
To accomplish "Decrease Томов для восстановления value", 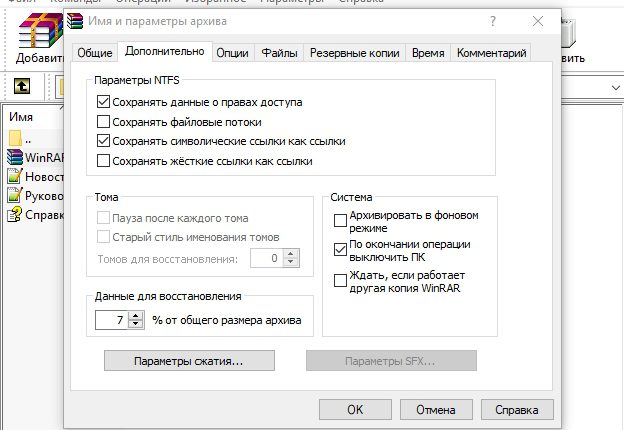I will (291, 263).
